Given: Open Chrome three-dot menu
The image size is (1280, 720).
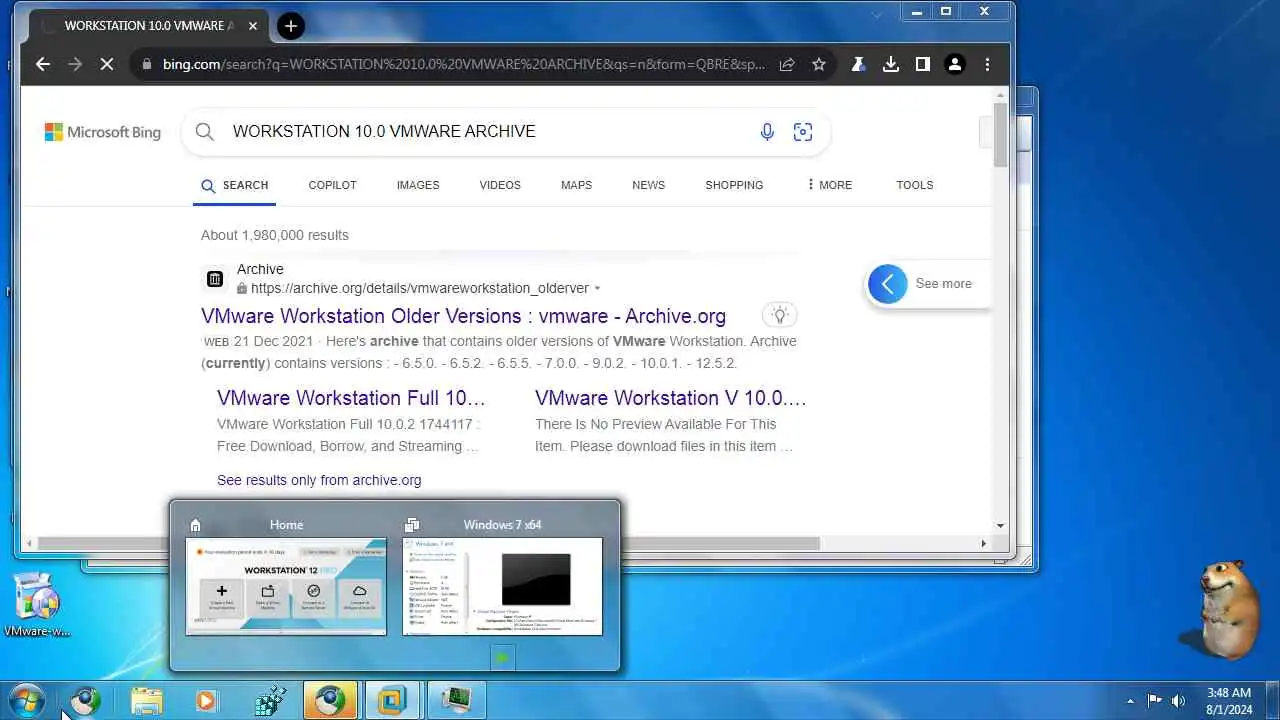Looking at the screenshot, I should point(987,64).
